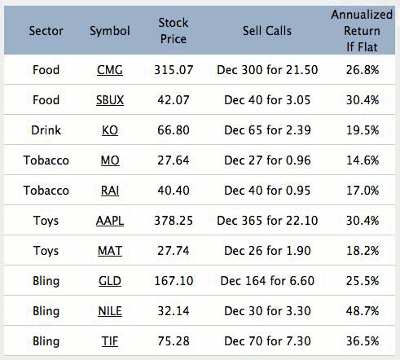Click the Sell Calls column header

[267, 31]
